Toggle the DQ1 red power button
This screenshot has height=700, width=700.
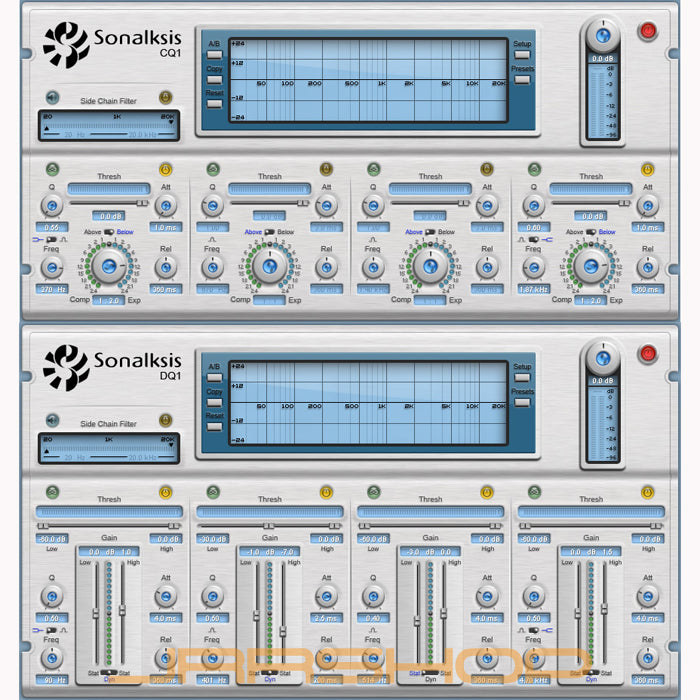(x=648, y=353)
